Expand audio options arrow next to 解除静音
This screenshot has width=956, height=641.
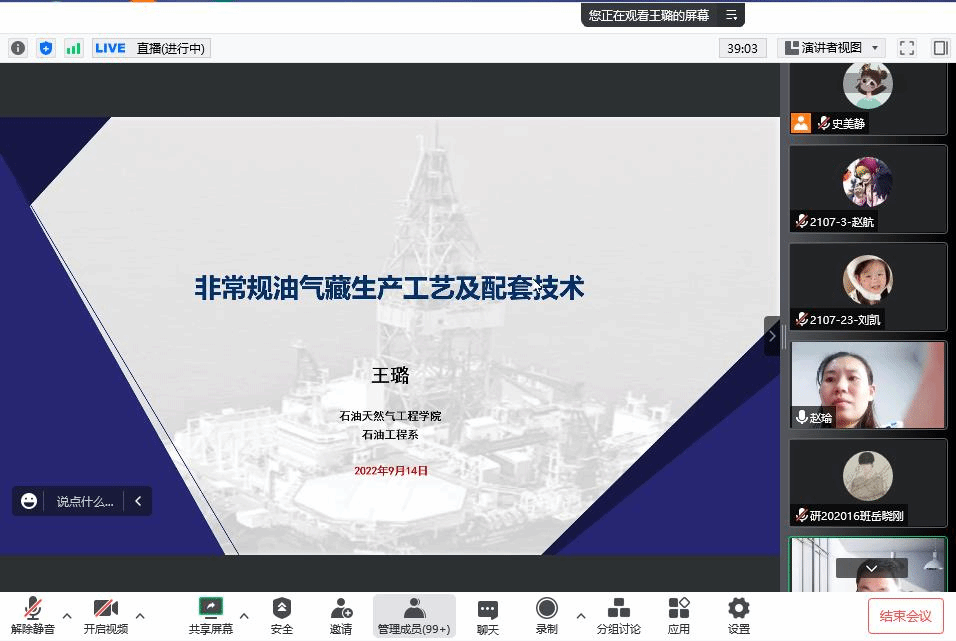click(67, 616)
